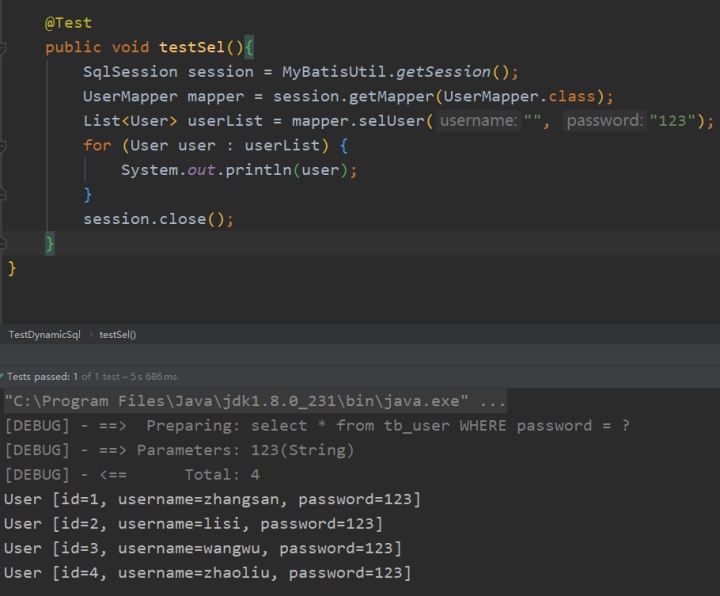The image size is (720, 596).
Task: Collapse the testSel method fold marker
Action: click(2, 47)
